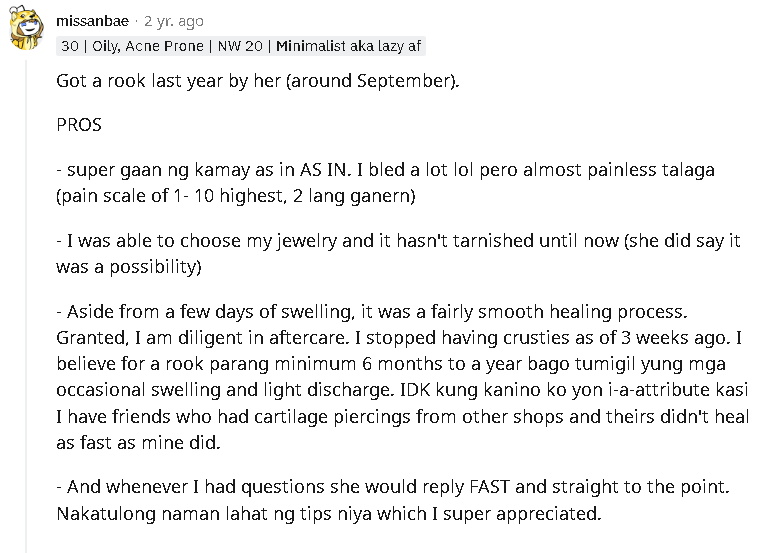Click the 'was a possibility)' text
The width and height of the screenshot is (774, 553).
click(x=129, y=267)
